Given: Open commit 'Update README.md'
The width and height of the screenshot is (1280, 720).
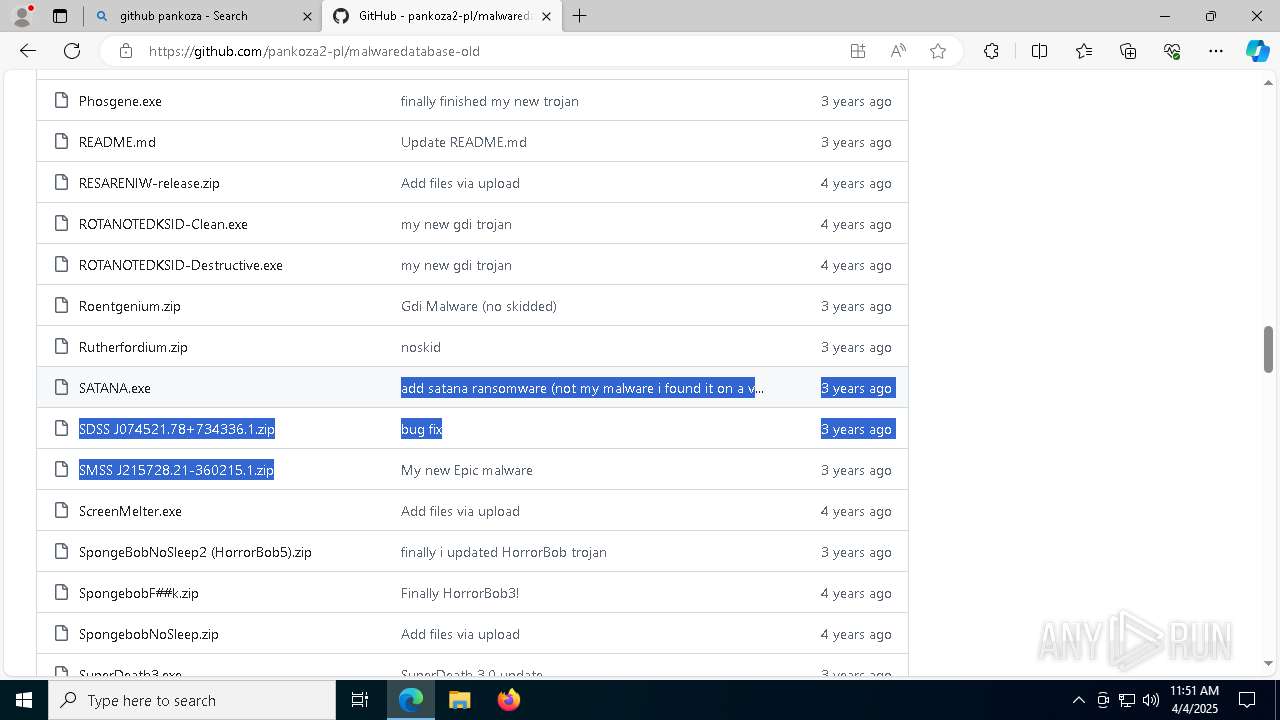Looking at the screenshot, I should coord(464,142).
